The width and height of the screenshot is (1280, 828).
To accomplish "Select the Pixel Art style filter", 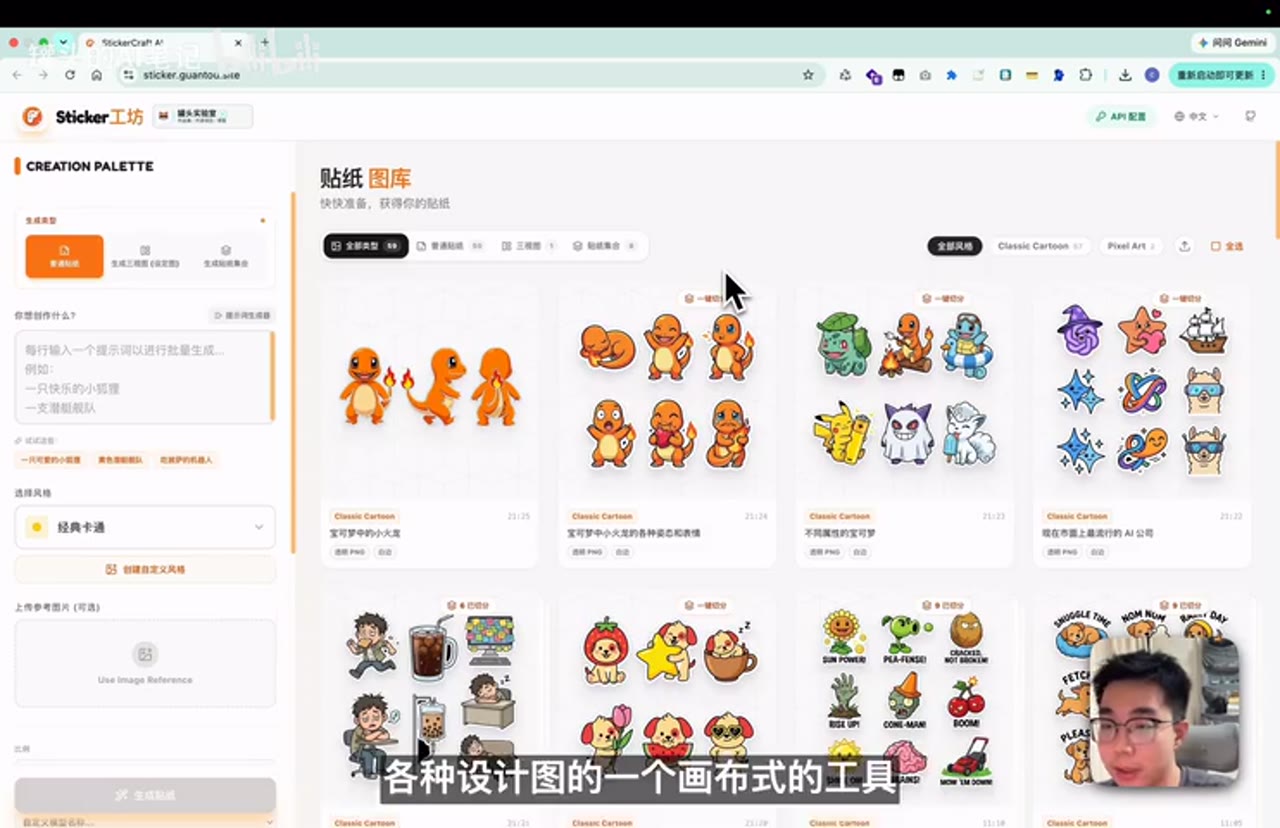I will click(x=1131, y=246).
